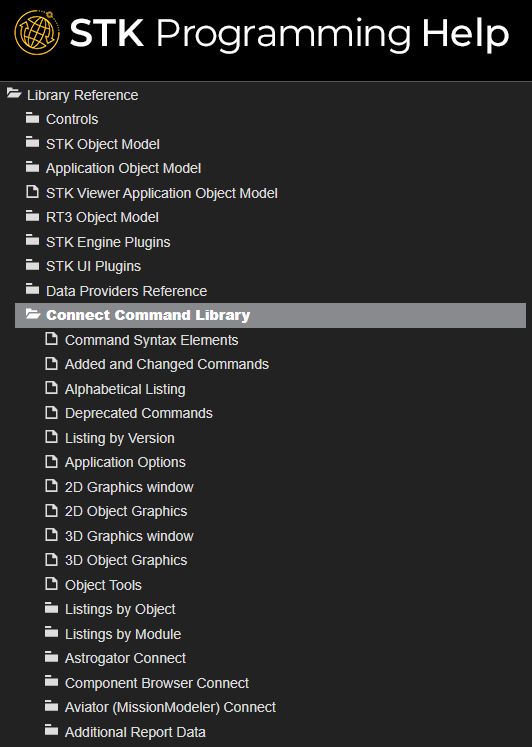532x747 pixels.
Task: Click the Object Tools document icon
Action: 51,584
